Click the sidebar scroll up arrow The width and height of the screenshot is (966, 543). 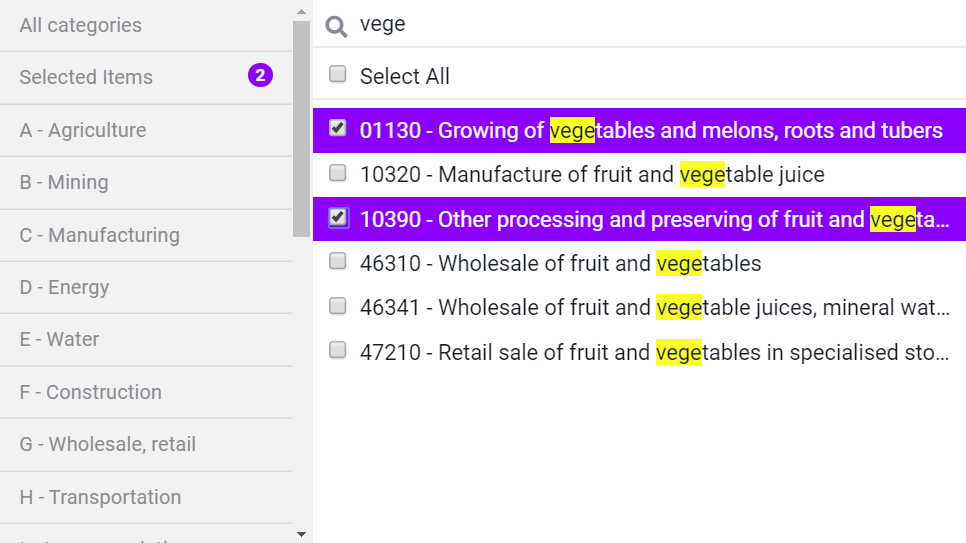(x=301, y=11)
